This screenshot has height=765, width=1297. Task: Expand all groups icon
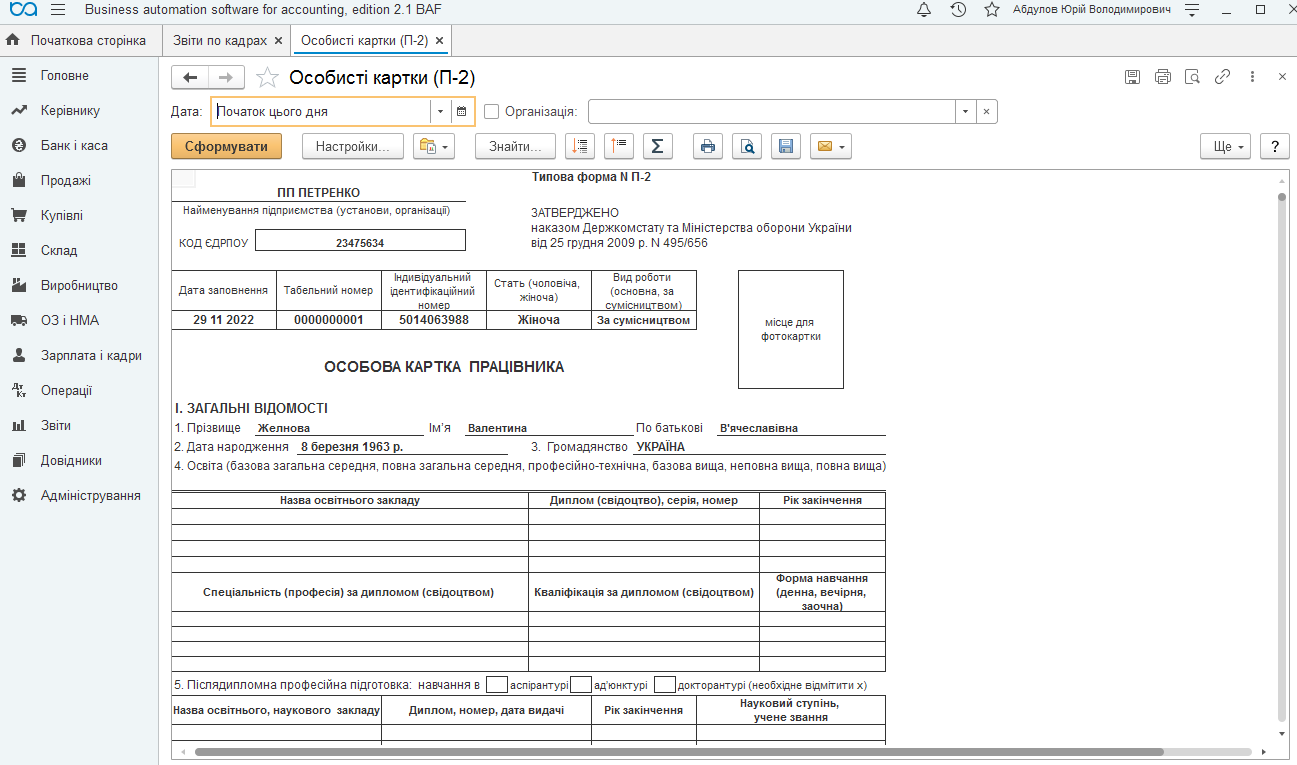[x=580, y=146]
